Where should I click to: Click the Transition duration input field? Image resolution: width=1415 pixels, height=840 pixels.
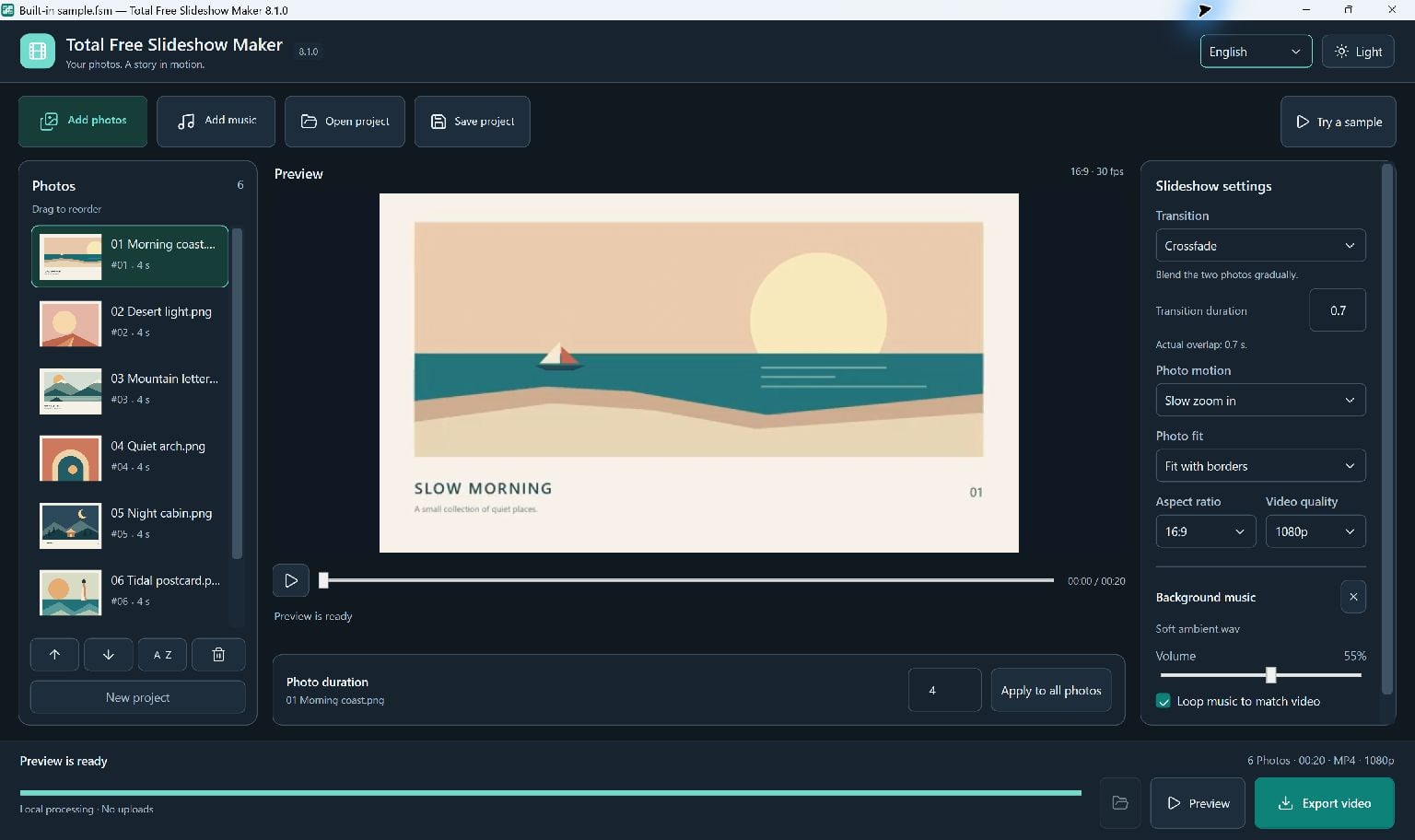(x=1338, y=310)
